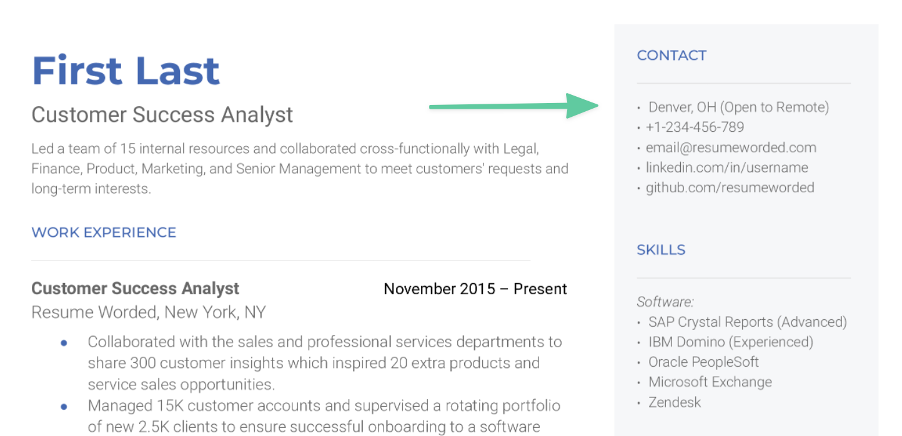Viewport: 902px width, 436px height.
Task: Click the phone number +1-234-456-789
Action: (x=694, y=127)
